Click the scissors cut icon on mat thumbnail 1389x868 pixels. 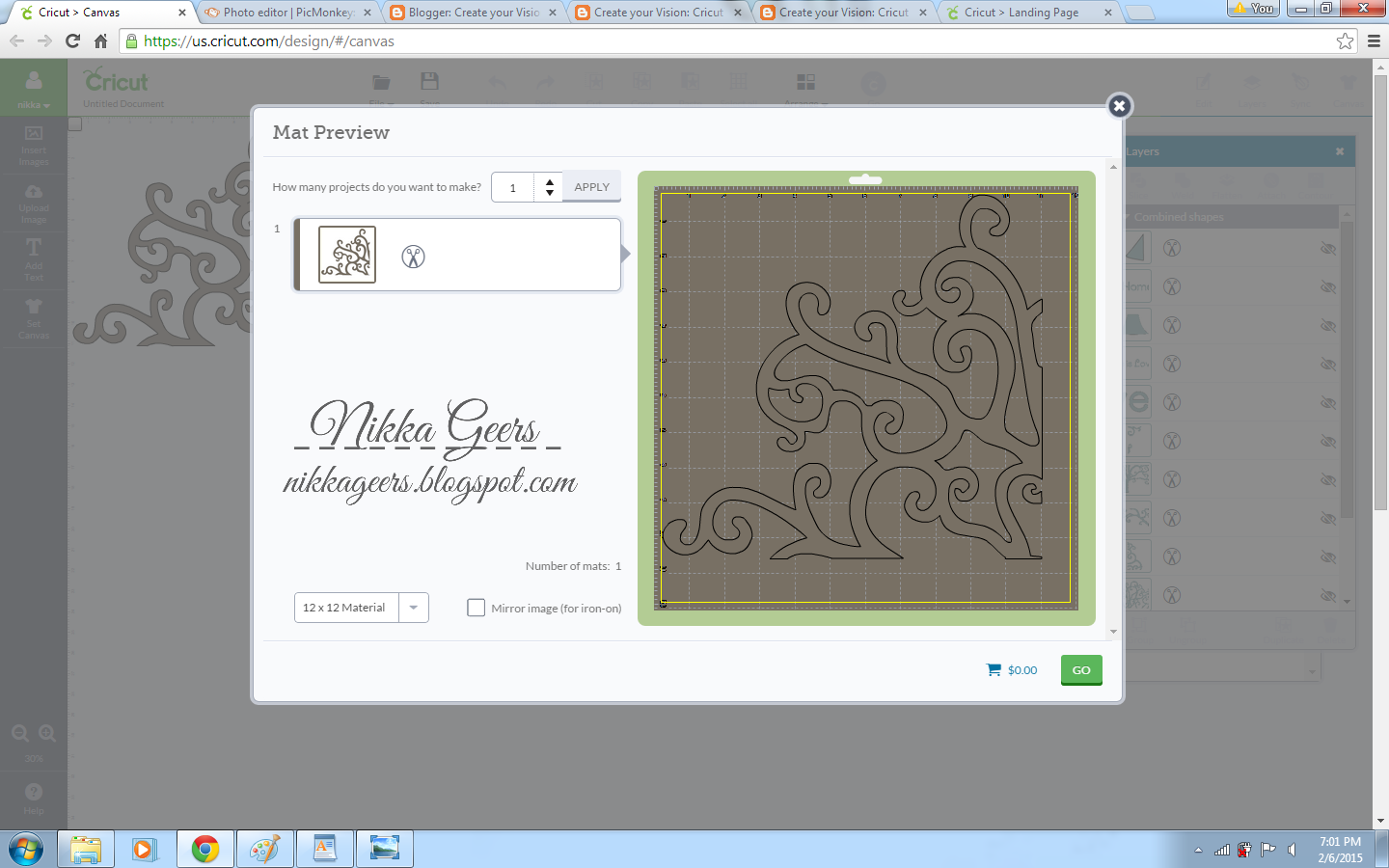[413, 255]
